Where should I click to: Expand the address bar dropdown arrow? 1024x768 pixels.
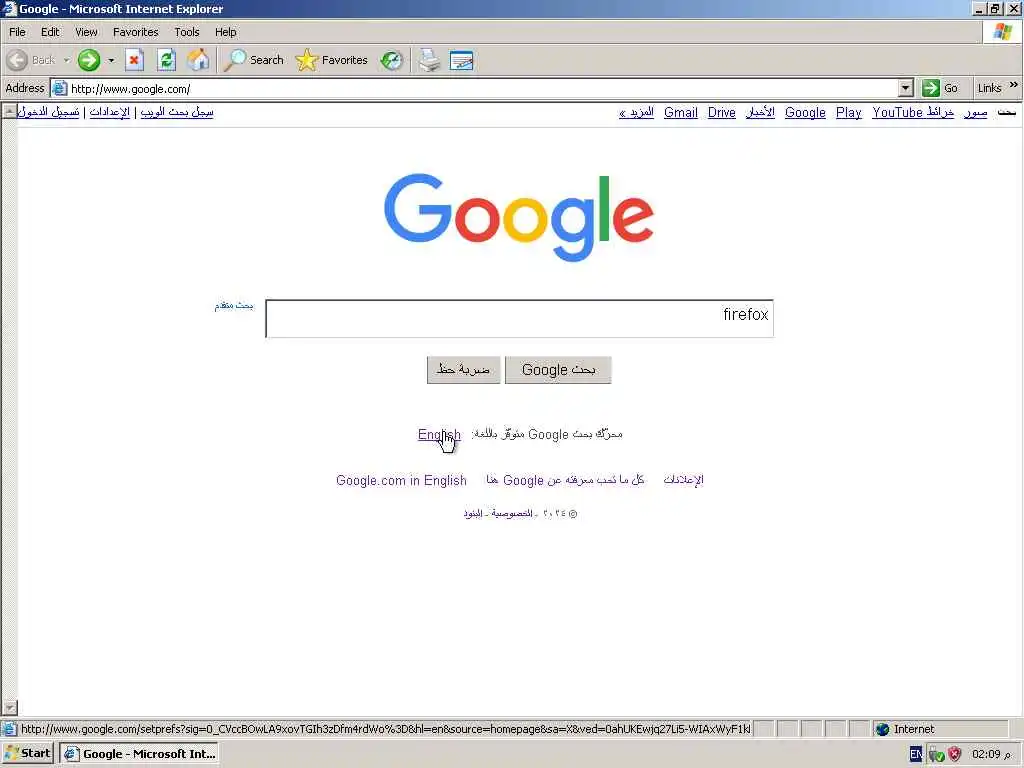[x=905, y=88]
